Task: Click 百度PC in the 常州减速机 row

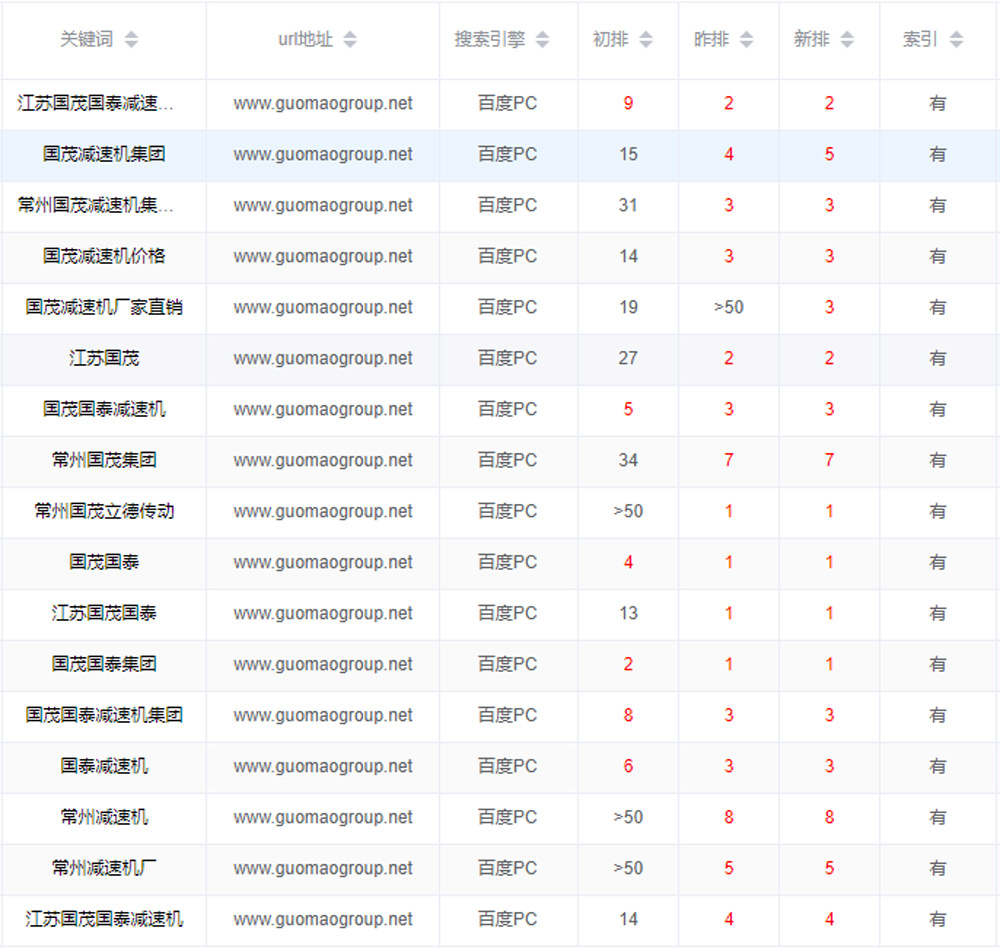Action: coord(507,817)
